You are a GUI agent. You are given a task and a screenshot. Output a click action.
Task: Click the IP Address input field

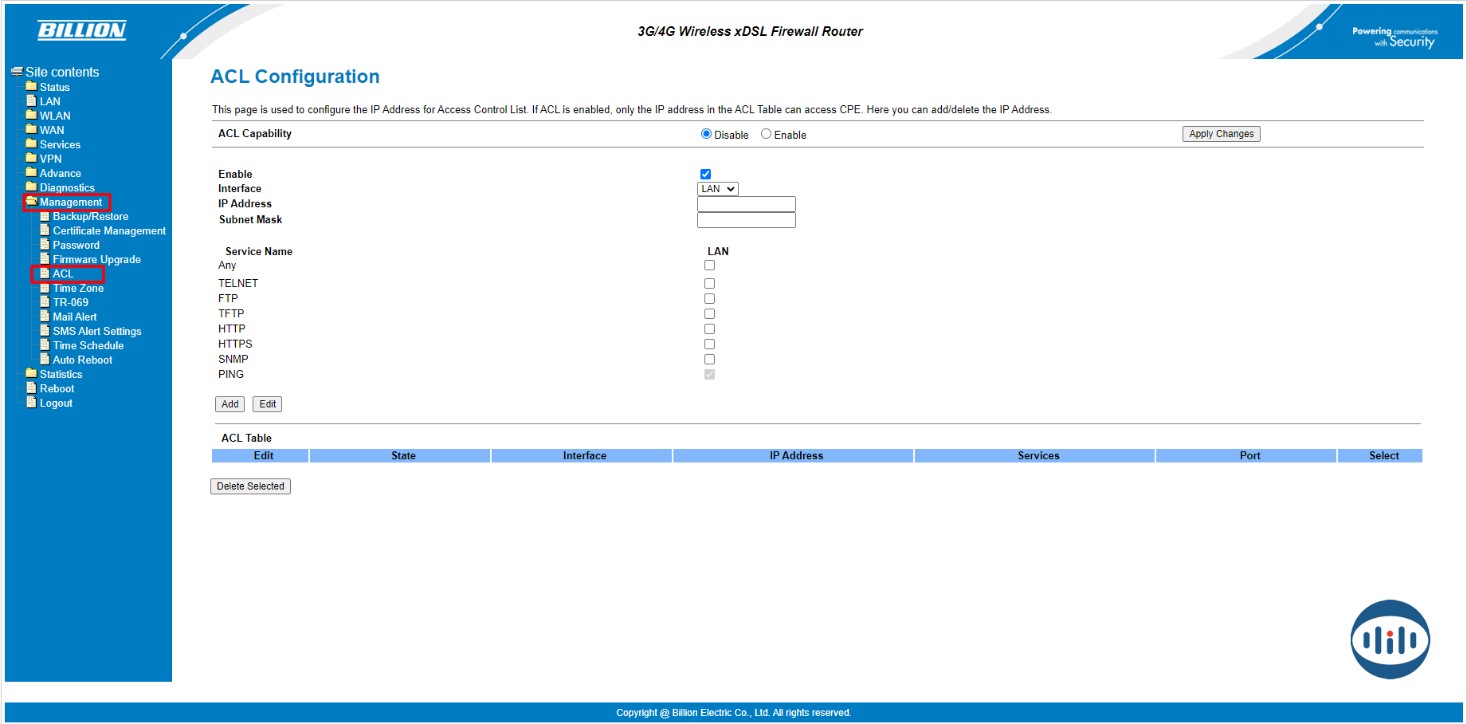[x=746, y=204]
